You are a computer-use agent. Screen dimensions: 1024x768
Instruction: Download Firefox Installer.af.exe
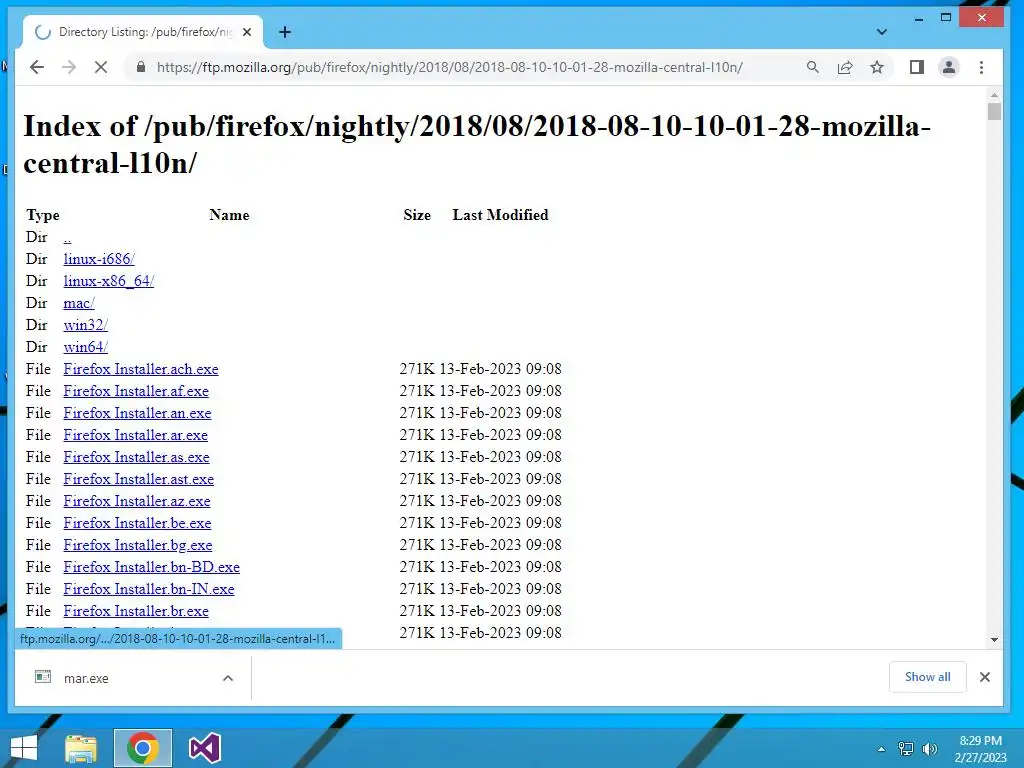[x=136, y=391]
